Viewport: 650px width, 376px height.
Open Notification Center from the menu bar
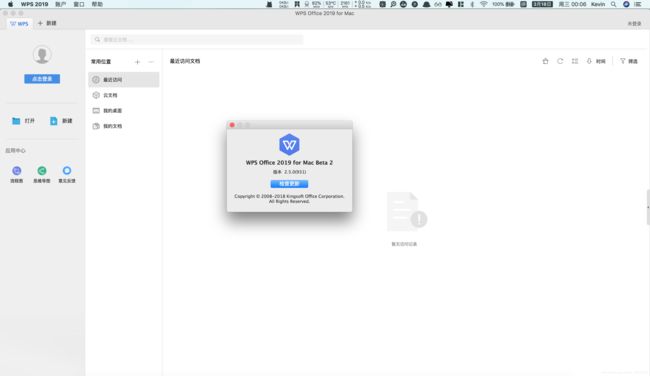point(638,4)
